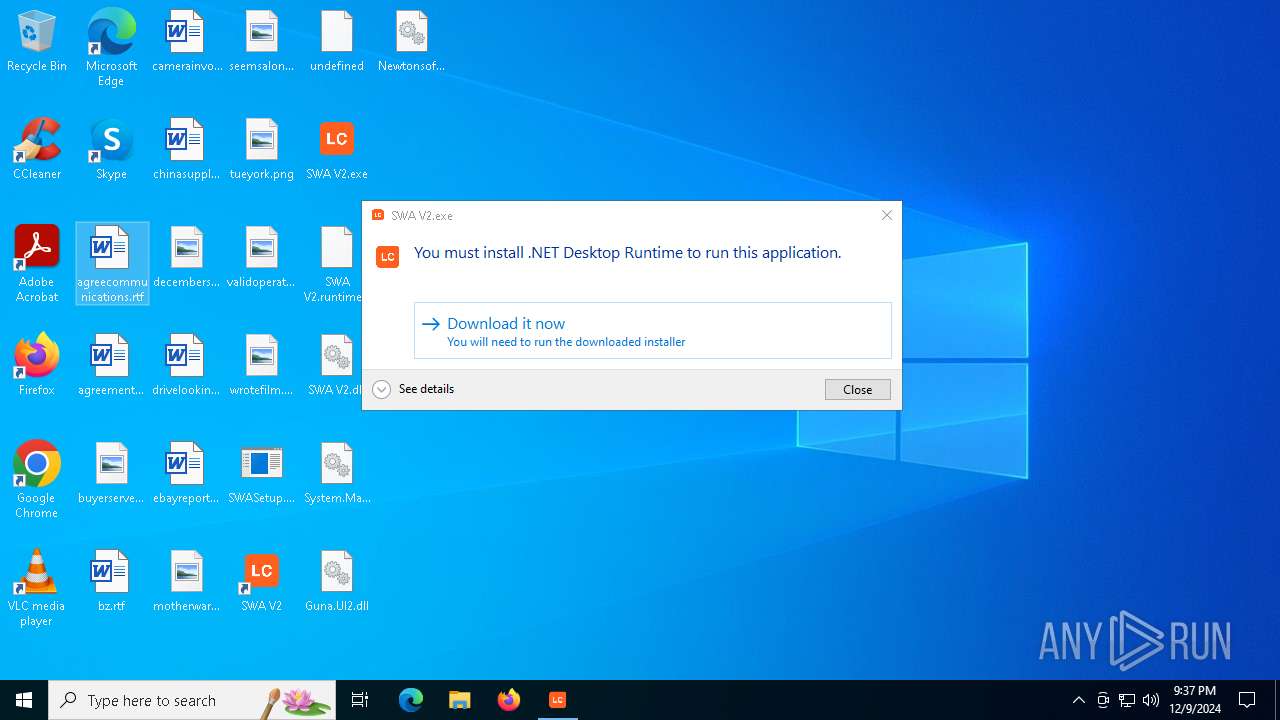The image size is (1280, 720).
Task: Click the network icon in system tray
Action: 1127,700
